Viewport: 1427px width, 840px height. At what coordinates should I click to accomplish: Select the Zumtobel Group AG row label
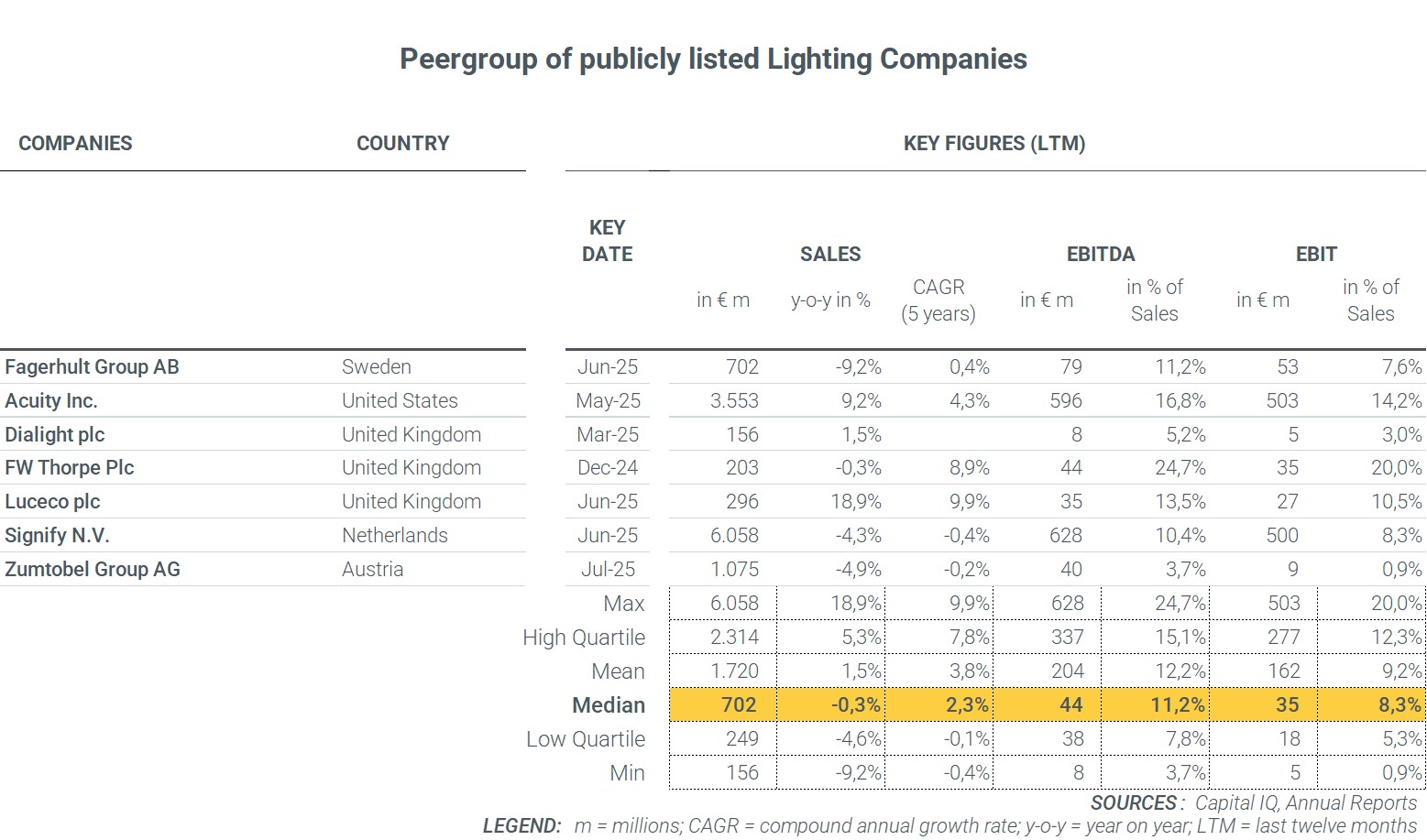click(x=93, y=570)
